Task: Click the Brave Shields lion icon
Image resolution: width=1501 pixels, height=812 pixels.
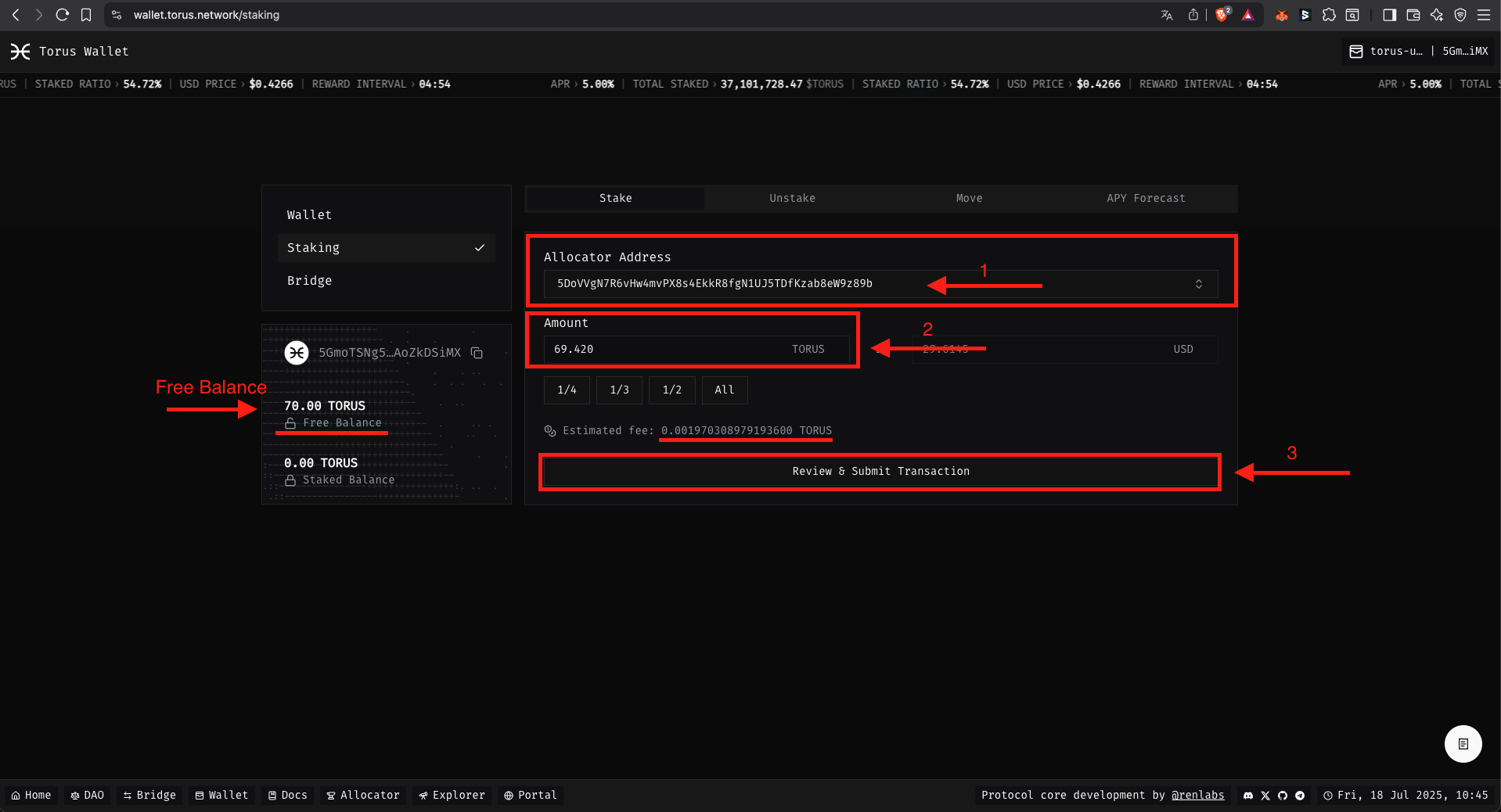Action: (x=1222, y=15)
